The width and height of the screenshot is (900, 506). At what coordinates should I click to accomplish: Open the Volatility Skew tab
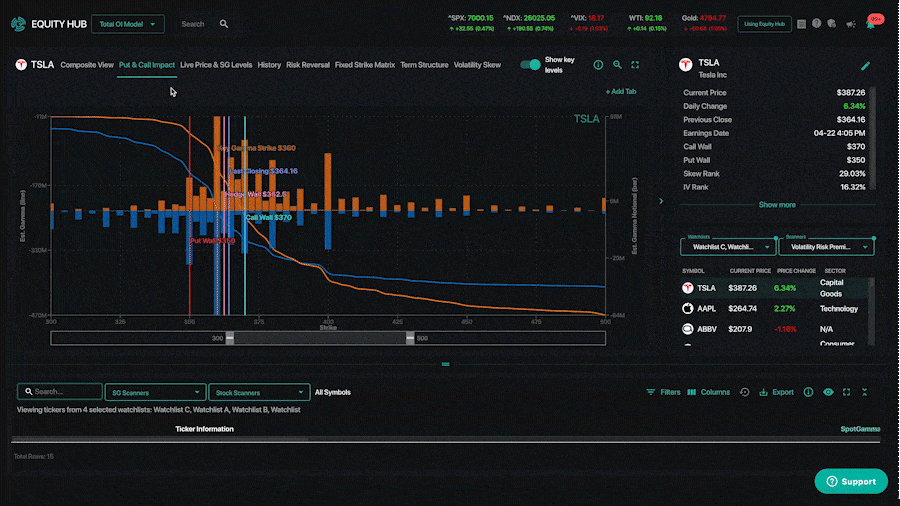point(477,65)
